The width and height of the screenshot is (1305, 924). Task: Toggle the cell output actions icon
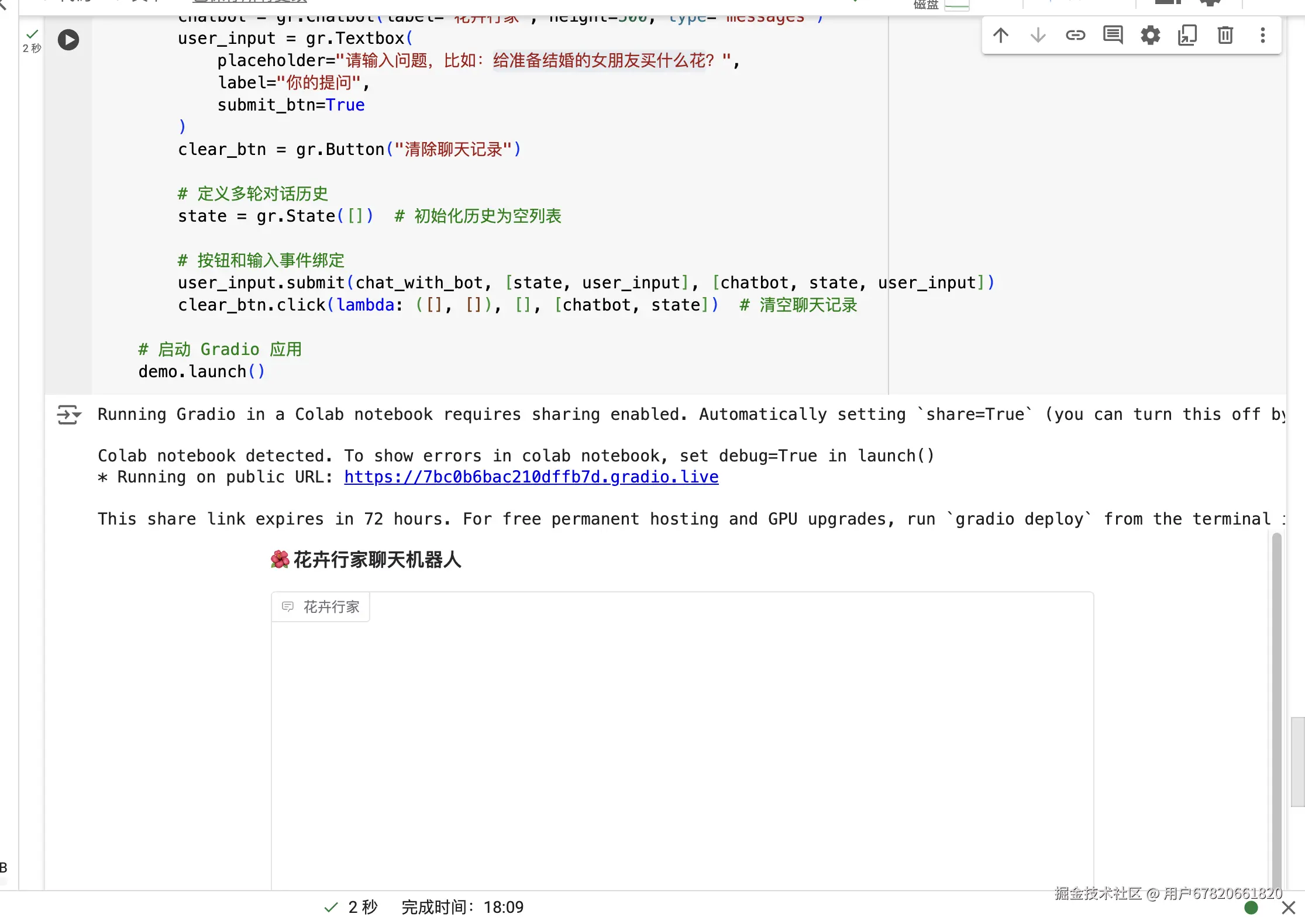tap(69, 415)
